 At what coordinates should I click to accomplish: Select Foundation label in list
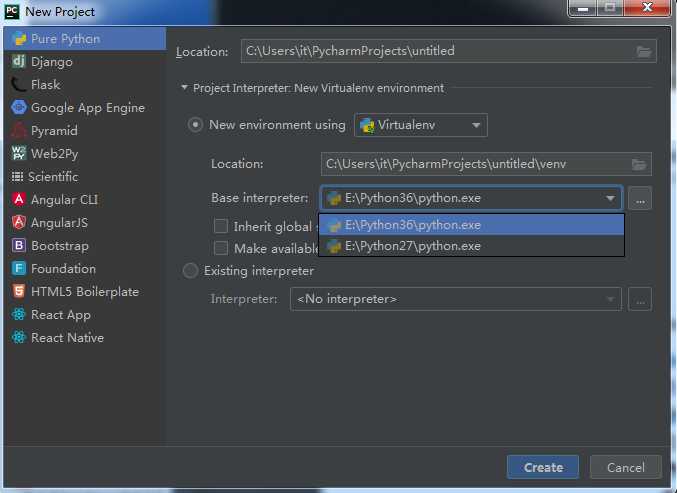pyautogui.click(x=63, y=268)
